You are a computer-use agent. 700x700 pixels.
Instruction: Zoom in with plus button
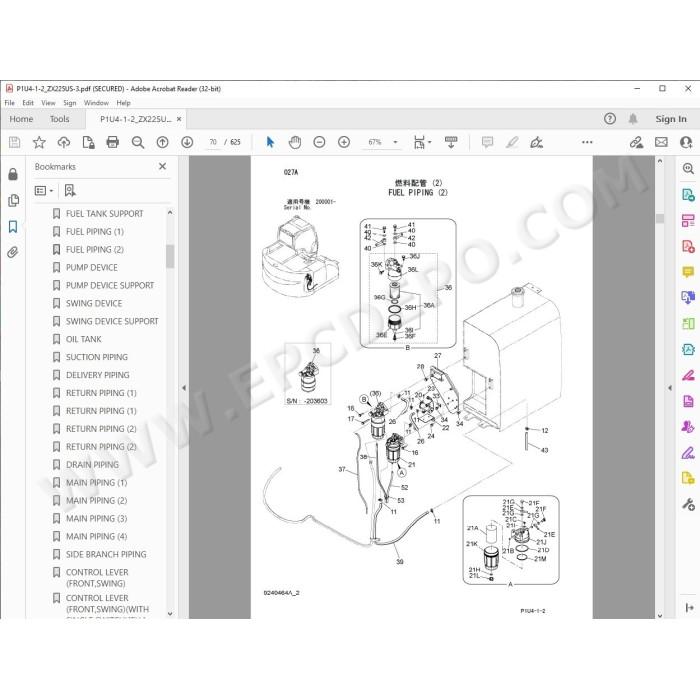coord(344,142)
